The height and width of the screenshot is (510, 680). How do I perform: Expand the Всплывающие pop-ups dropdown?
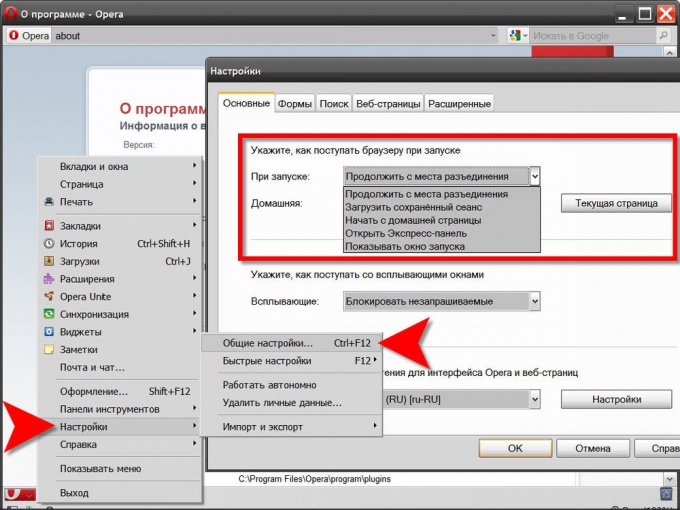coord(535,300)
